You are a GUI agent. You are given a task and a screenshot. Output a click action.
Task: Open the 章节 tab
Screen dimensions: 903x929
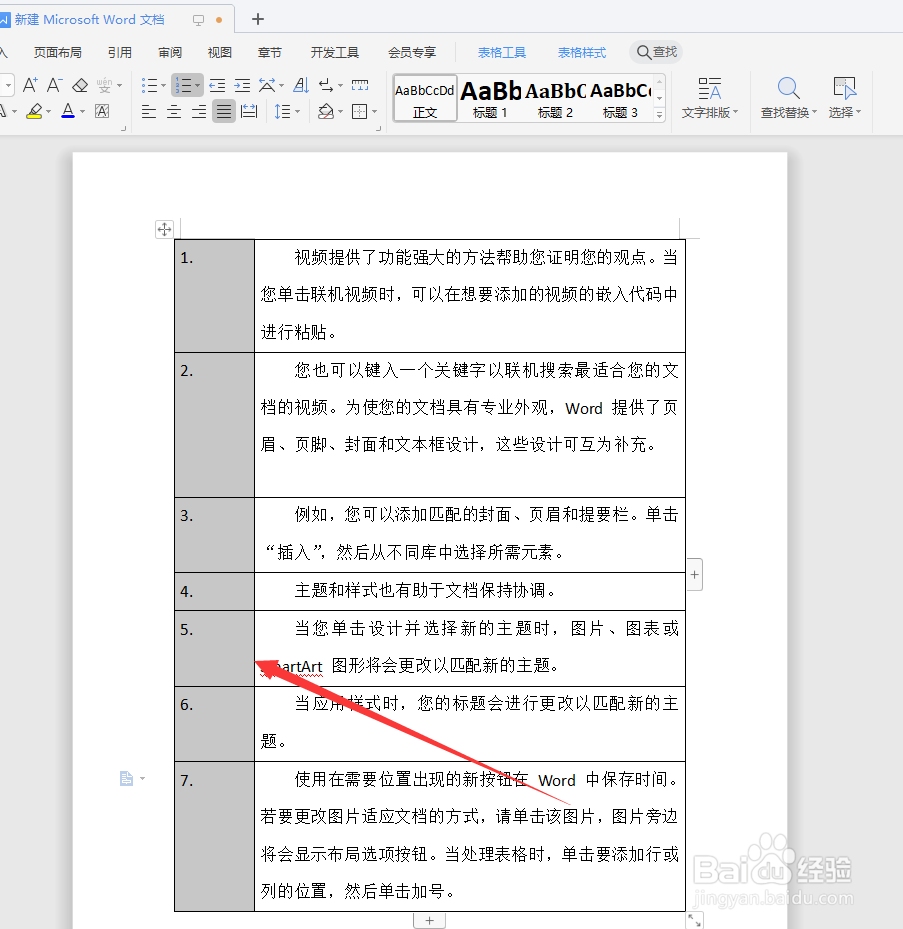point(270,53)
